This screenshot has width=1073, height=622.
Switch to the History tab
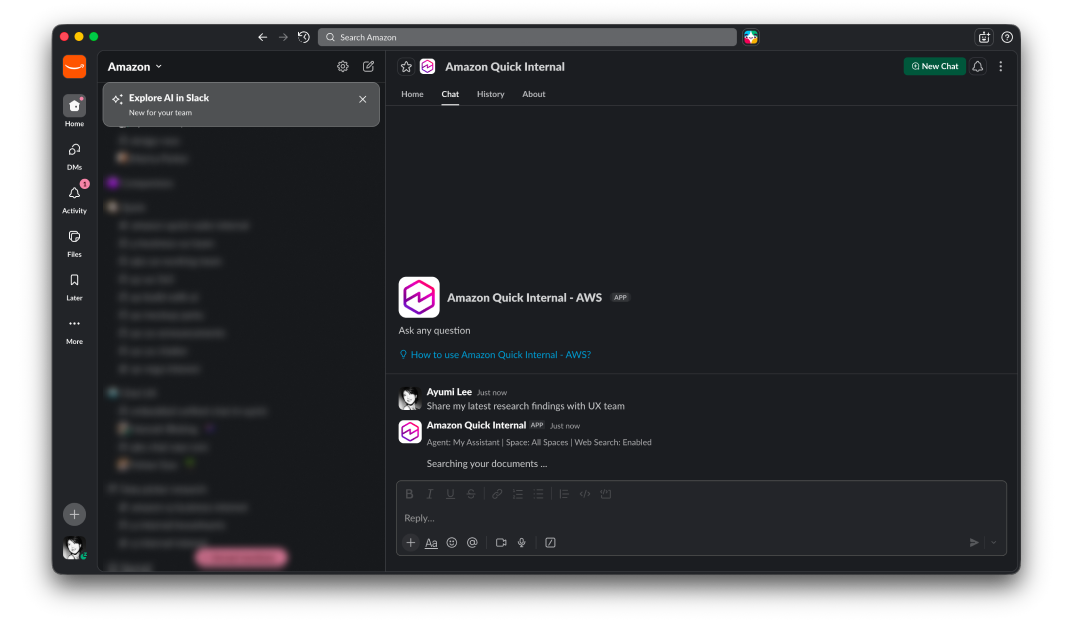click(x=490, y=94)
